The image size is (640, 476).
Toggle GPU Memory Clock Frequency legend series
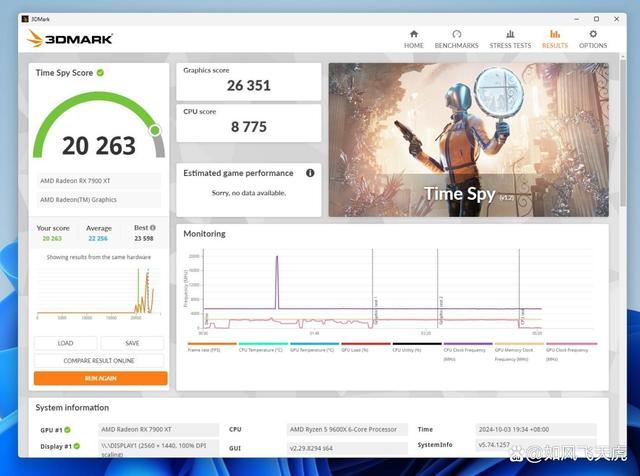(519, 350)
